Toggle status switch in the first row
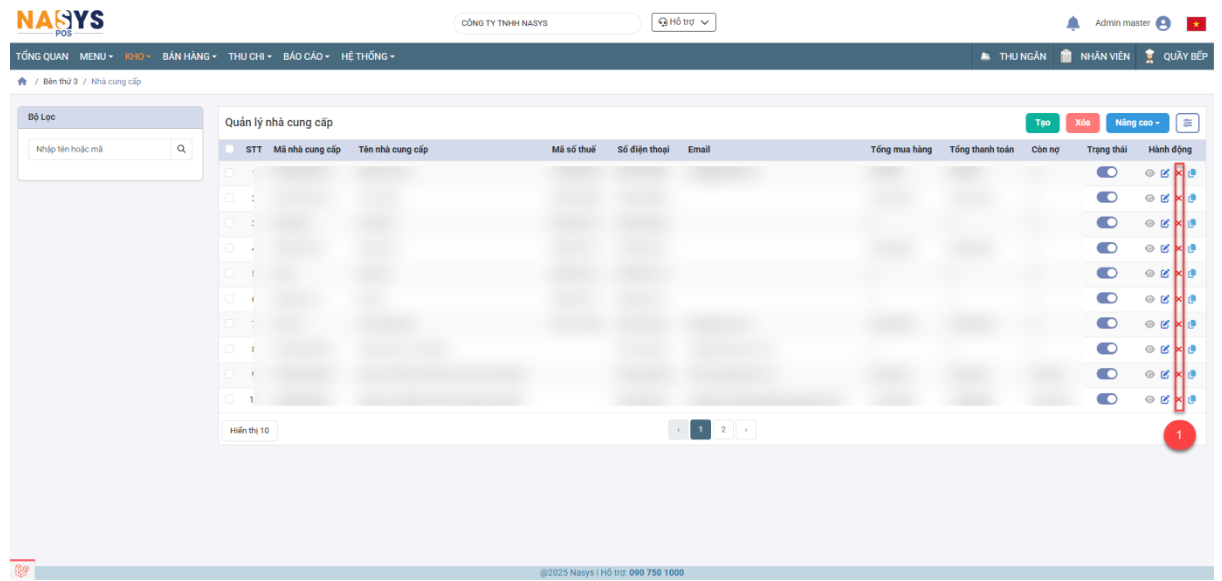 (x=1107, y=173)
